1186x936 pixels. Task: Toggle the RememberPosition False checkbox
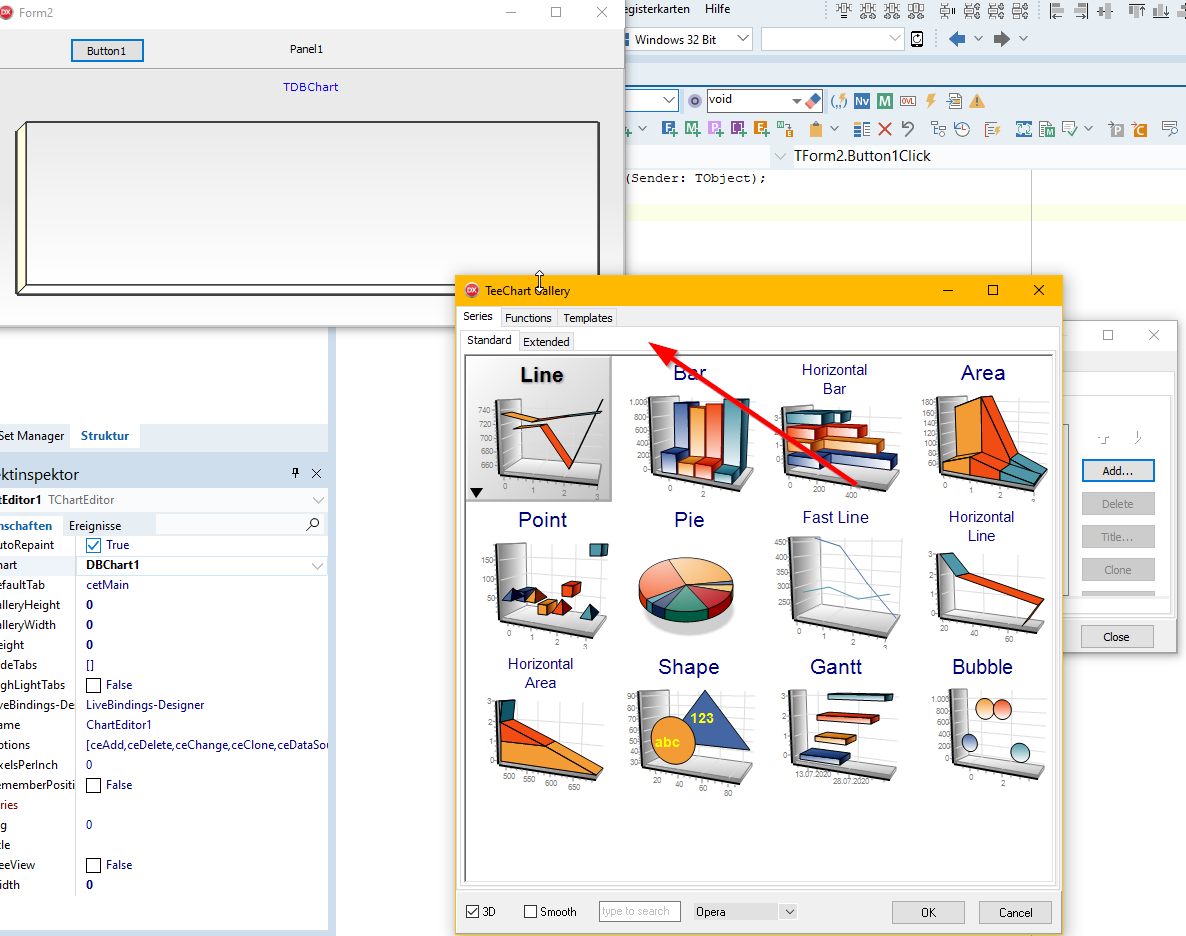(x=94, y=785)
